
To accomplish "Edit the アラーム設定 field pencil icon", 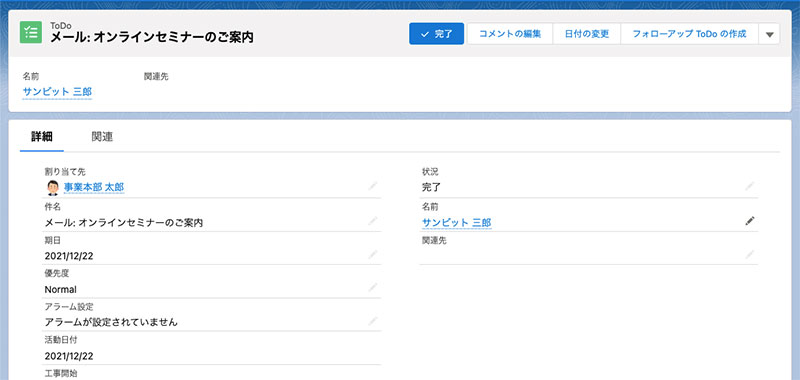I will [373, 321].
